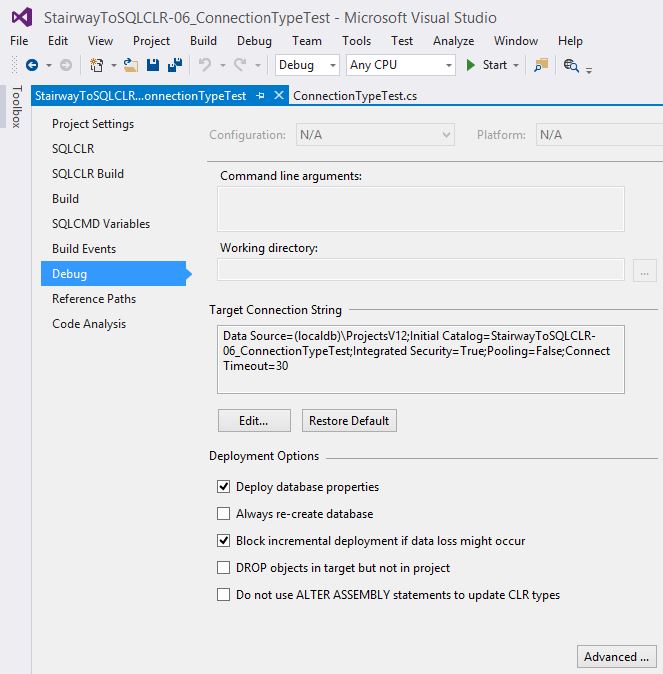This screenshot has height=674, width=663.
Task: Click the Find in Files toolbar icon
Action: [540, 65]
